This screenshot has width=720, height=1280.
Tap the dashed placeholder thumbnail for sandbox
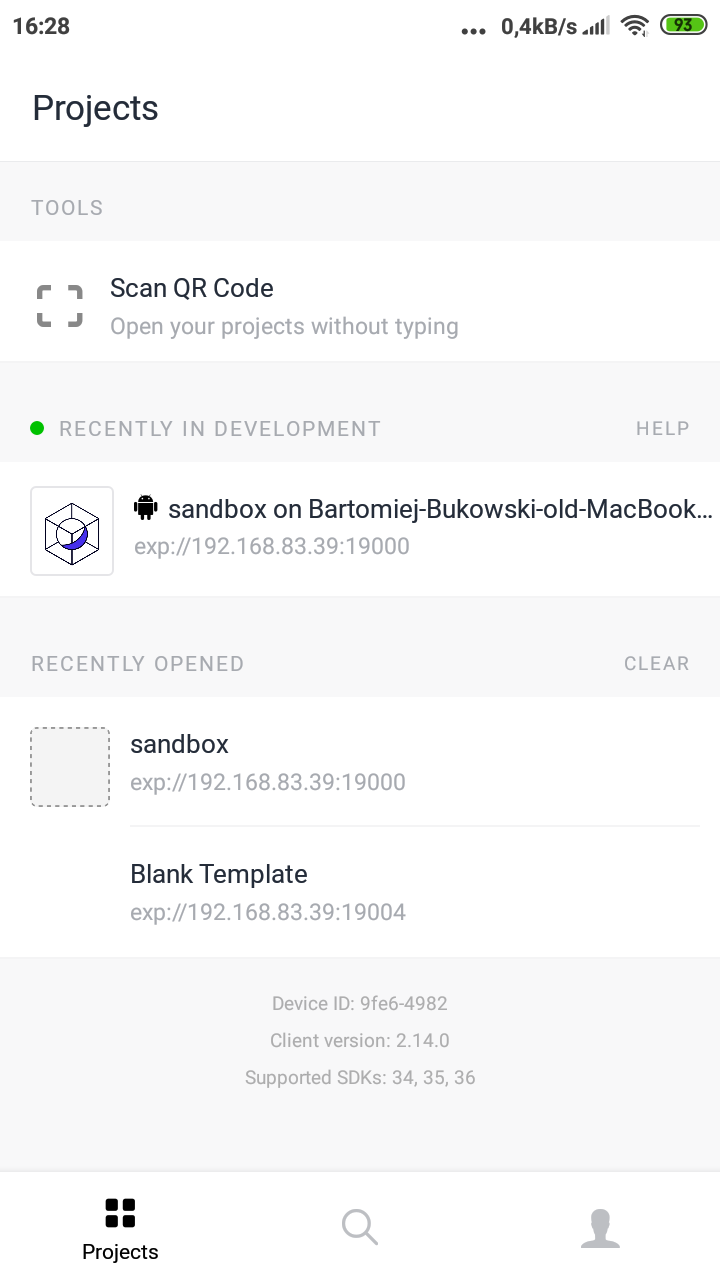coord(70,766)
